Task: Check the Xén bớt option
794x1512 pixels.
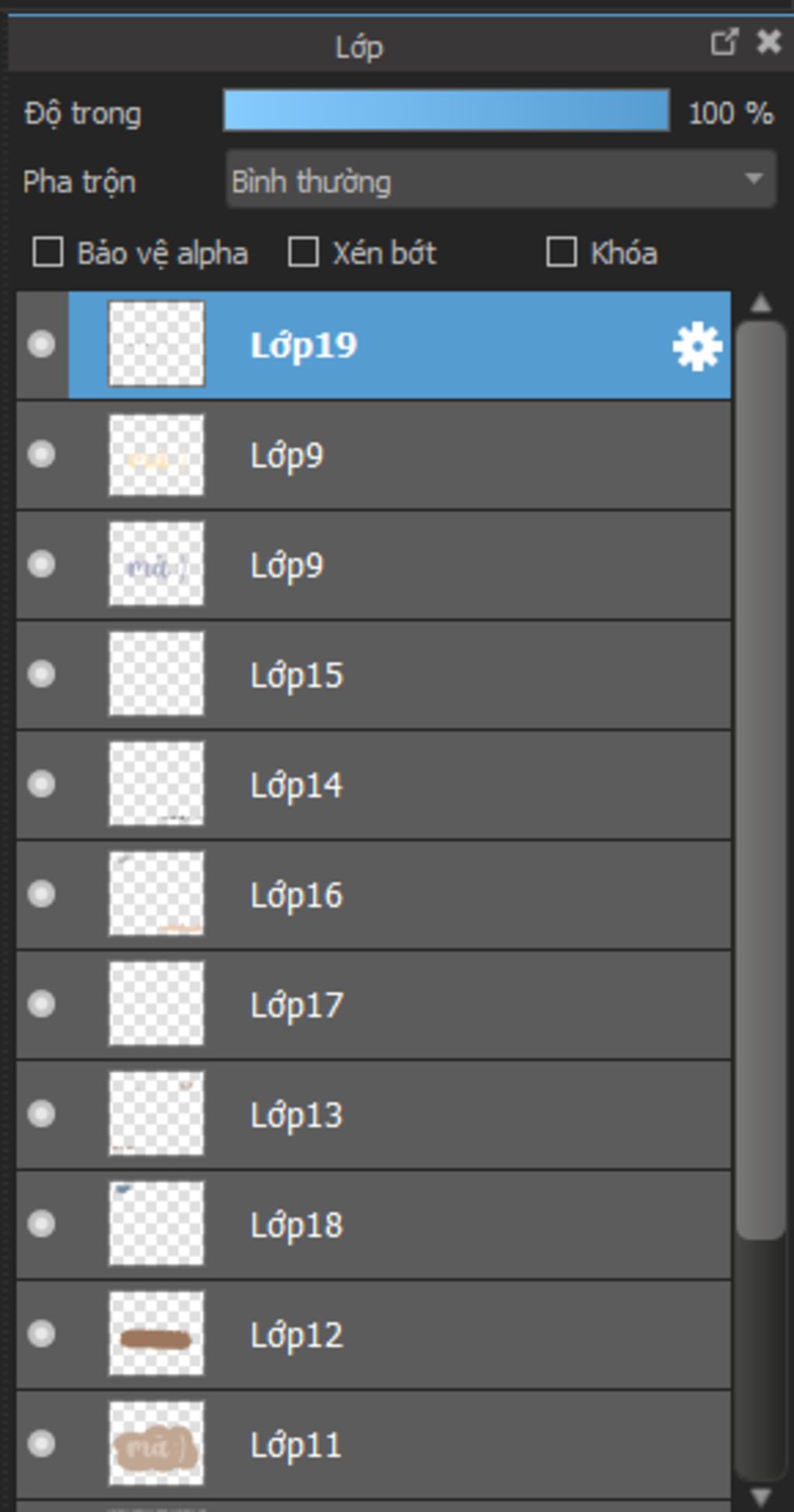Action: click(303, 252)
